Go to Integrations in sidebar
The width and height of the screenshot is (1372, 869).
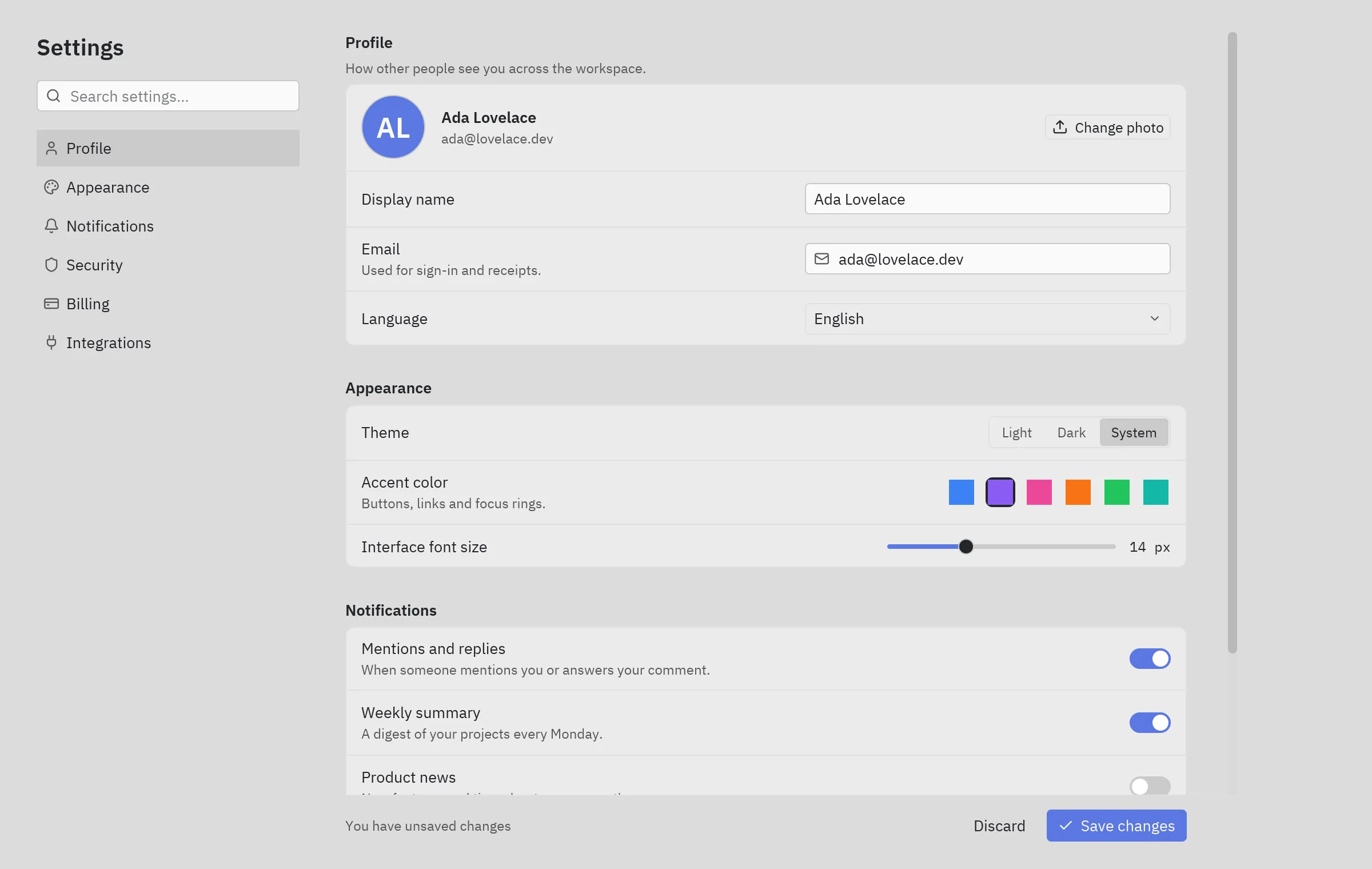coord(168,342)
